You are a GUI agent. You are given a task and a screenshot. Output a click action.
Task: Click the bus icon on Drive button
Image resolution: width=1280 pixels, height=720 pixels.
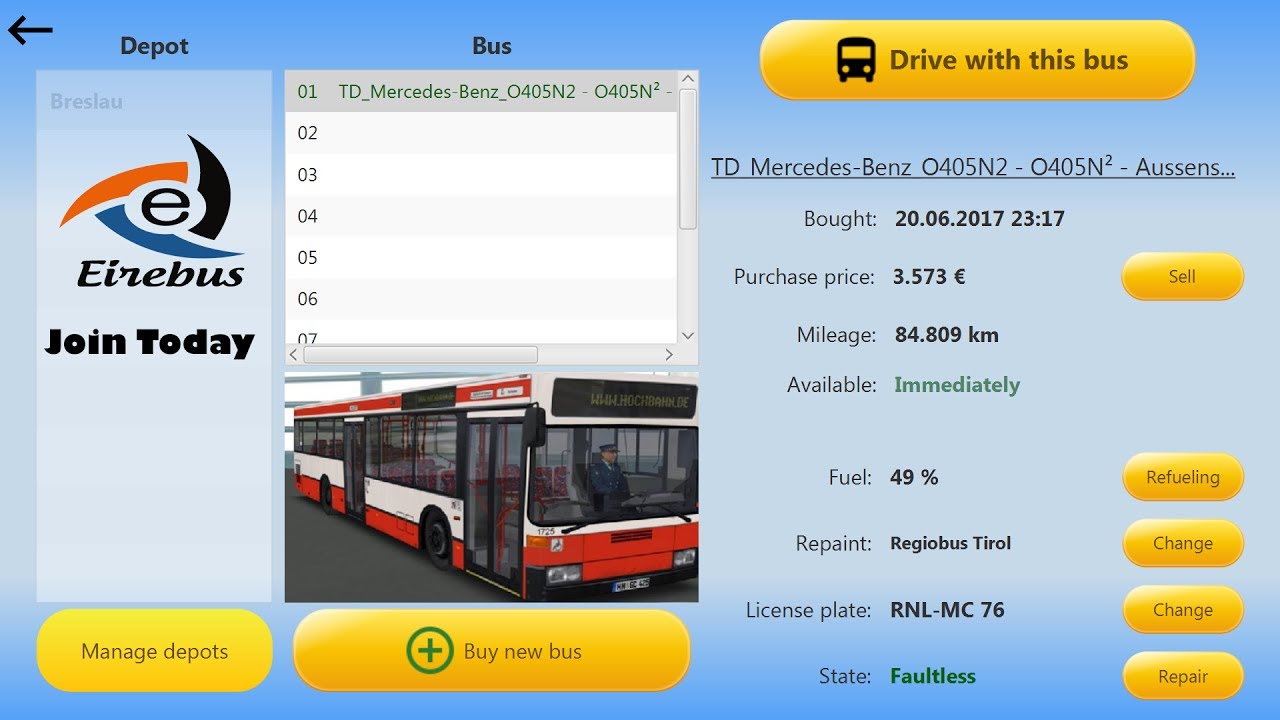[857, 60]
